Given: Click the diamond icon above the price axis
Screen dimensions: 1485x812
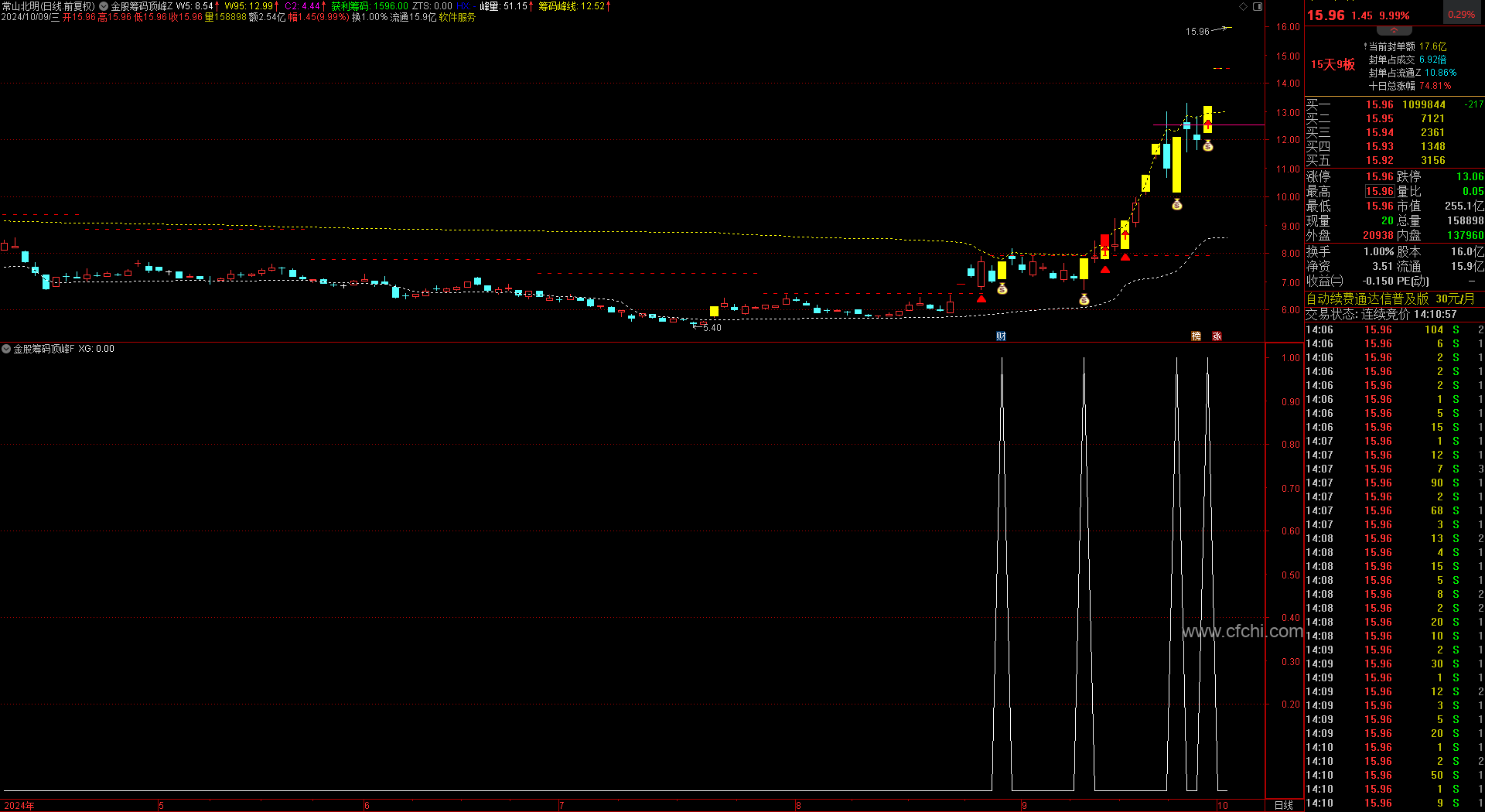Looking at the screenshot, I should tap(1244, 6).
